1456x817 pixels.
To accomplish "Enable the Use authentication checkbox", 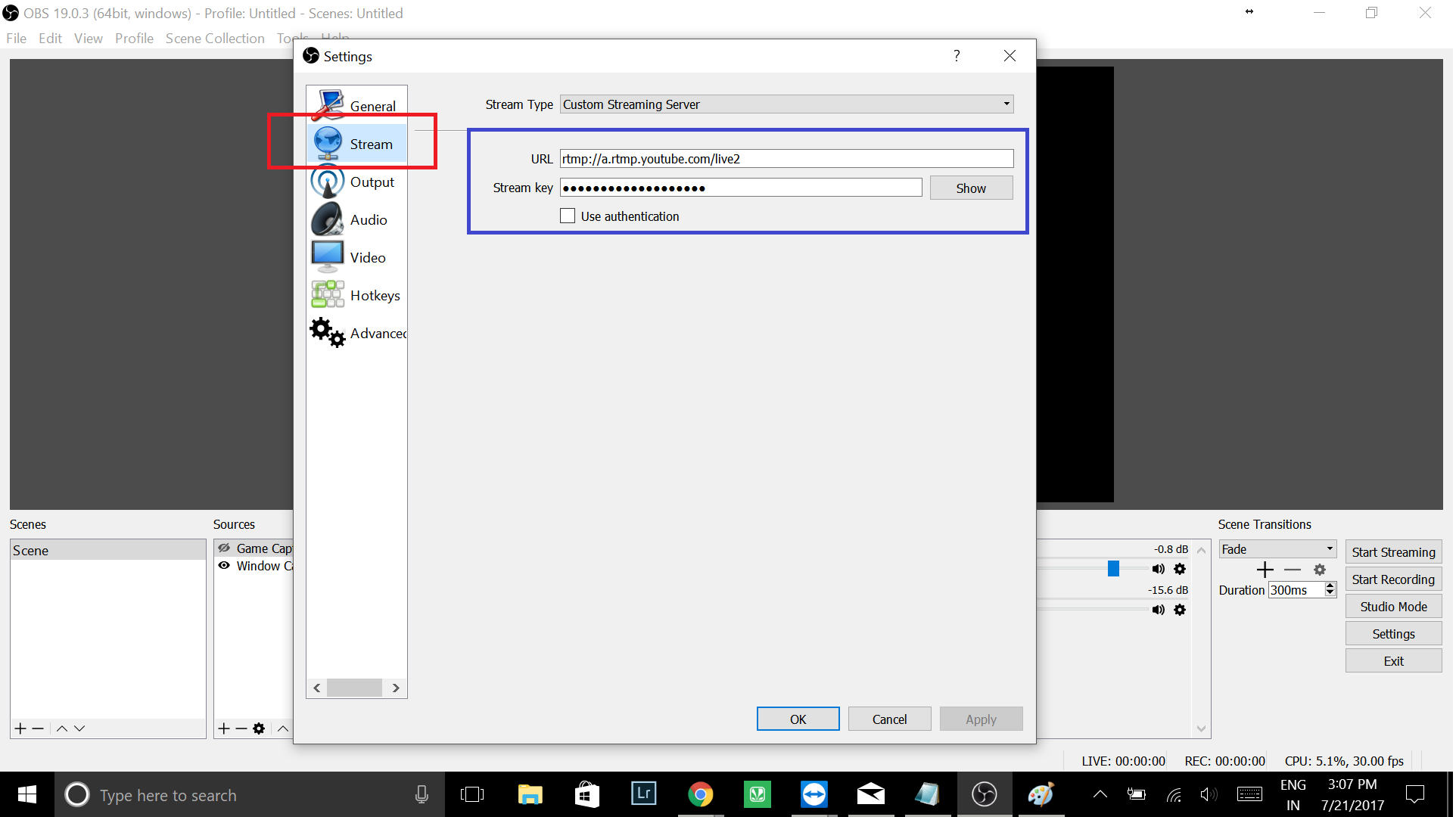I will [x=568, y=216].
